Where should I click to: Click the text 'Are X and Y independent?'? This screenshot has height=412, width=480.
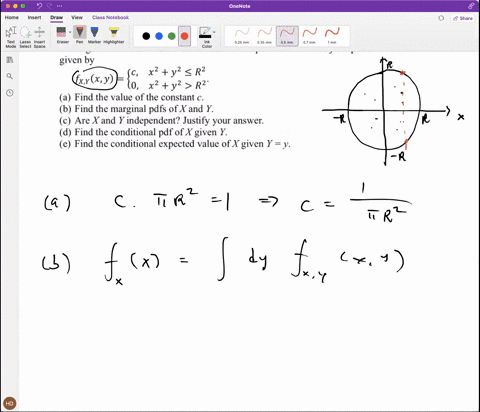point(127,121)
